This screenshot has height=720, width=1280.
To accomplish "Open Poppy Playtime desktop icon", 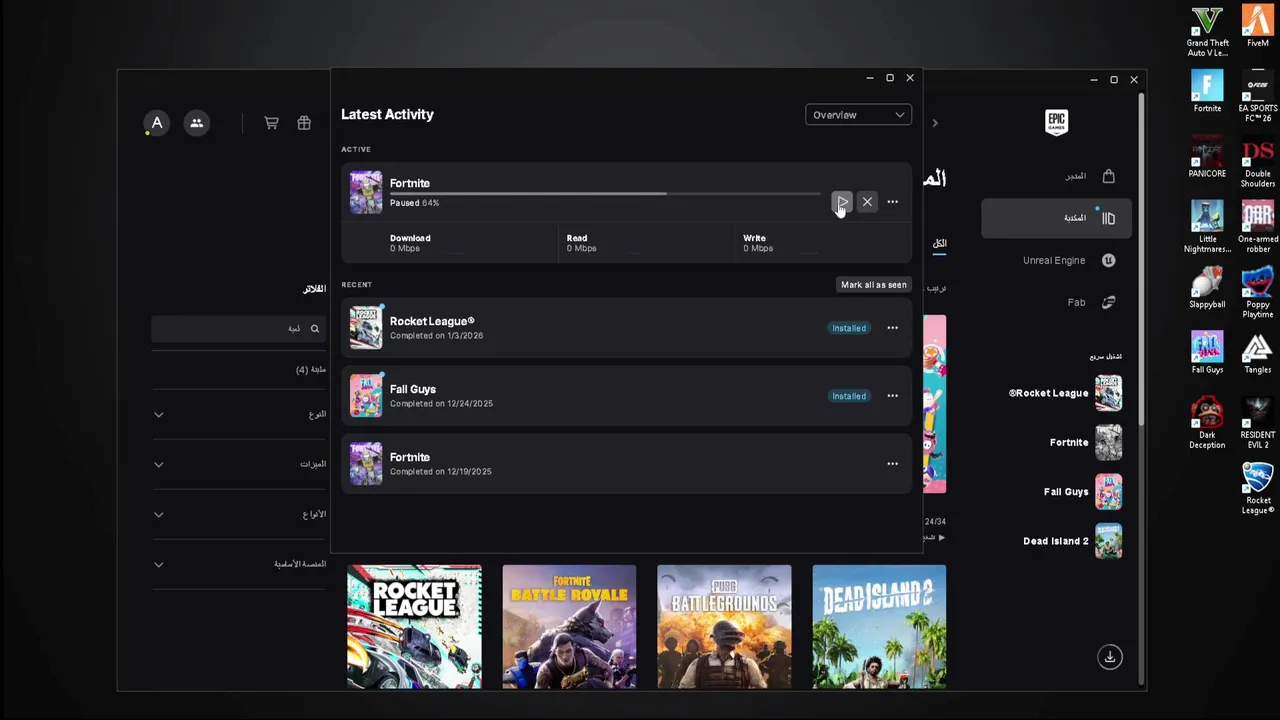I will tap(1257, 293).
